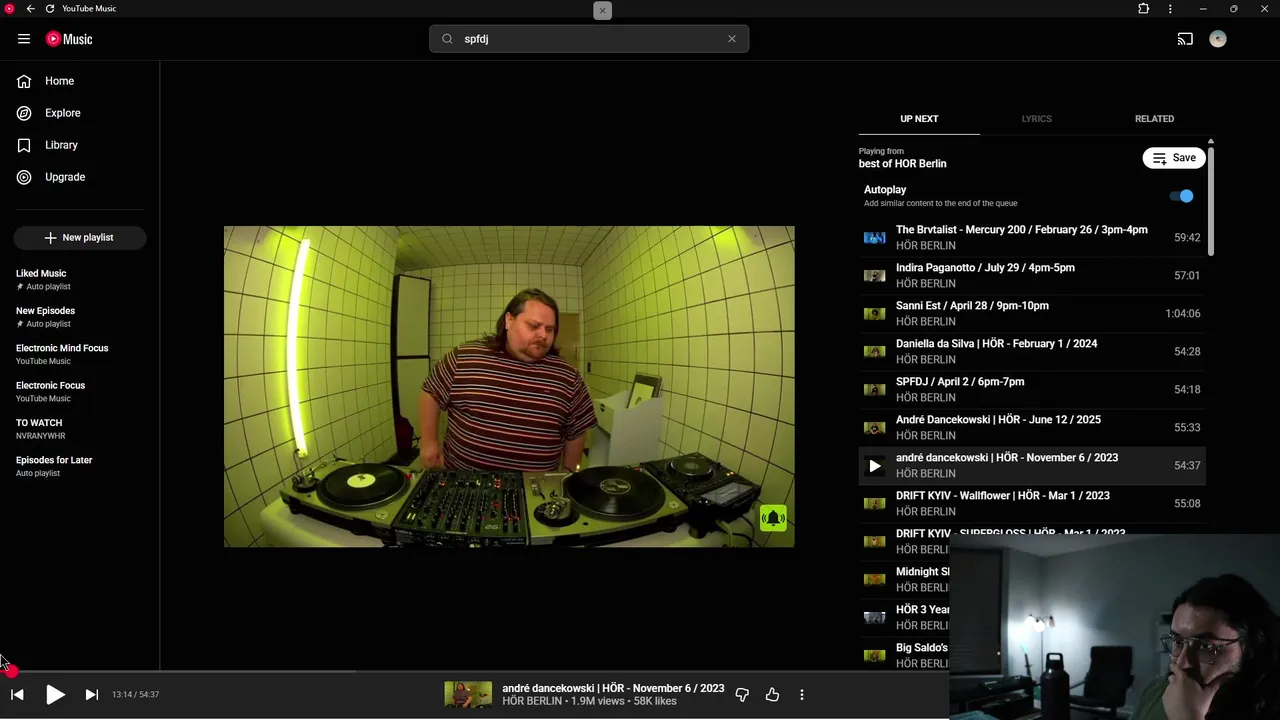The width and height of the screenshot is (1280, 720).
Task: Play André Dancekowski June 12 2025 set
Action: [1032, 427]
